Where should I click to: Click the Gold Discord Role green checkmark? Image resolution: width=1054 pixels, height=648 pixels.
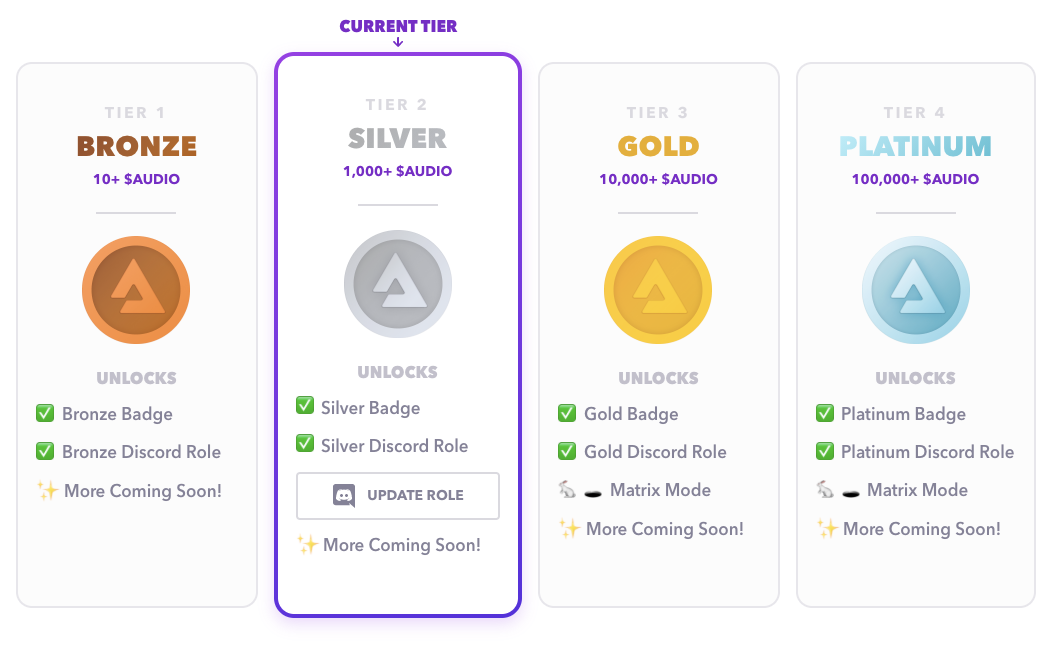point(567,450)
